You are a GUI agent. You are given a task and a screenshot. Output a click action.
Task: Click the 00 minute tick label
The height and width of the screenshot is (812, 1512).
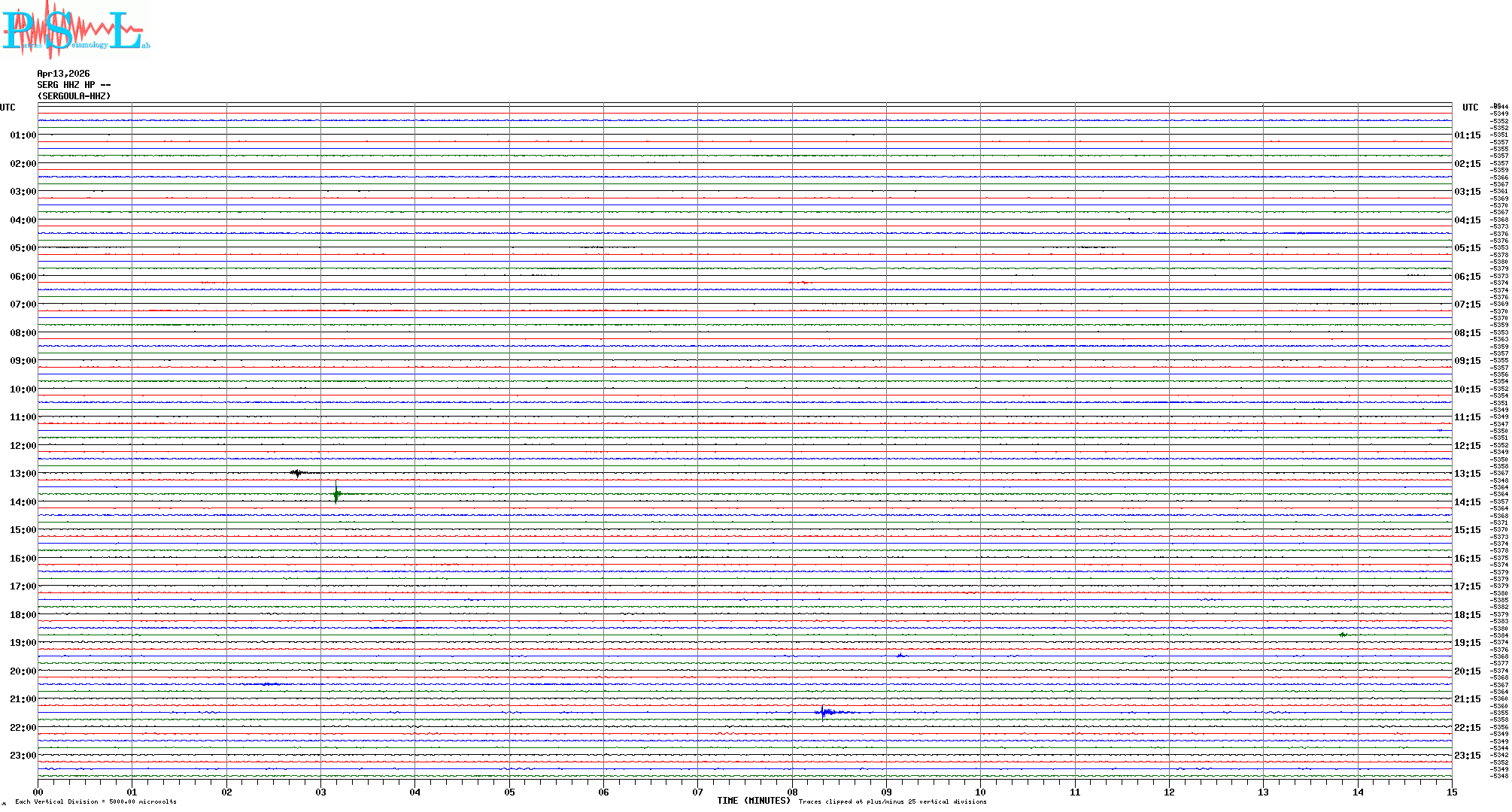[x=38, y=792]
